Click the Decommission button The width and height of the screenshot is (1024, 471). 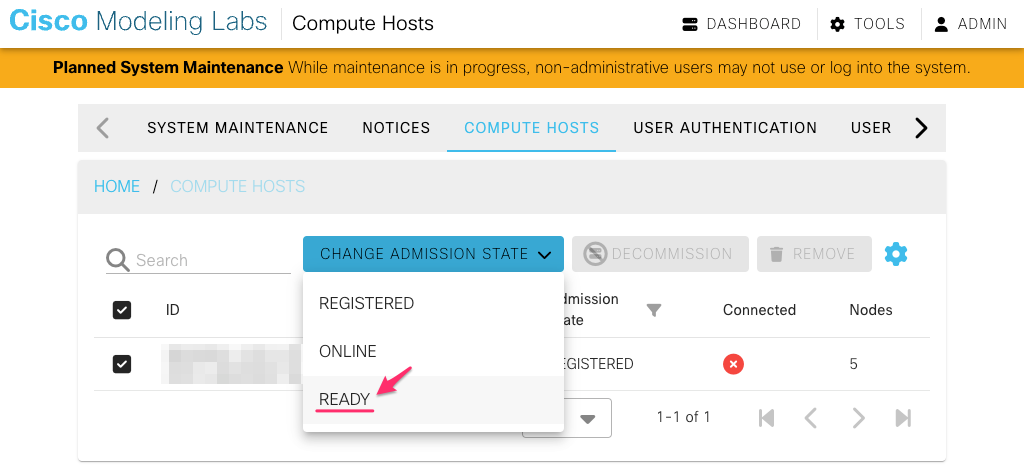tap(660, 253)
